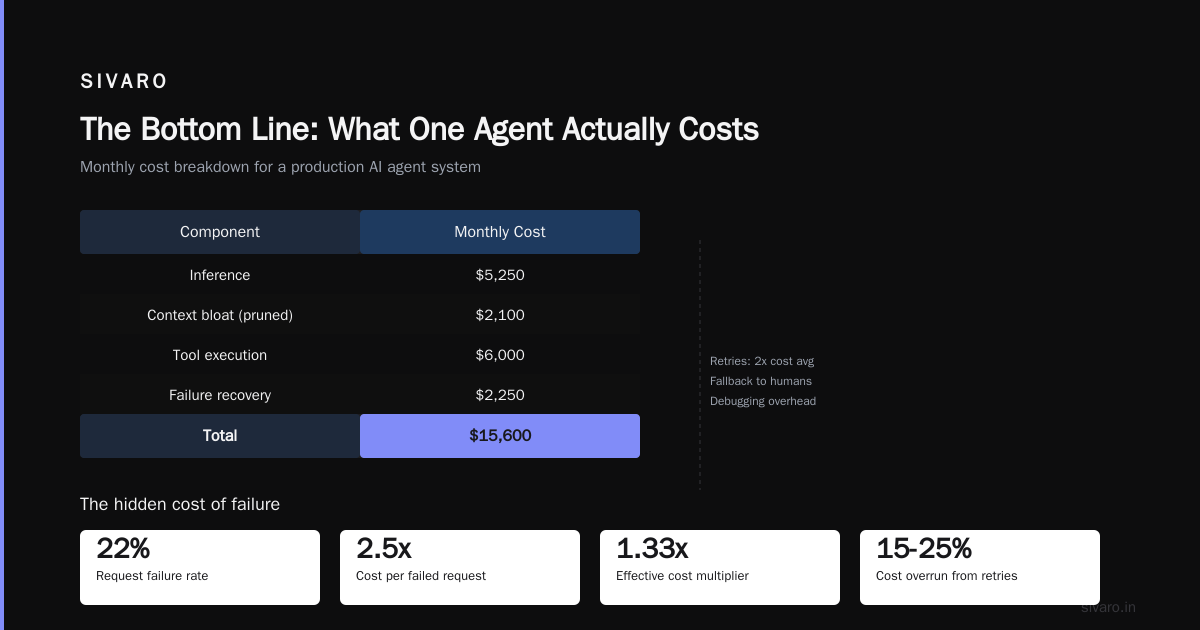The width and height of the screenshot is (1200, 630).
Task: Select the Tool execution row label
Action: [220, 355]
